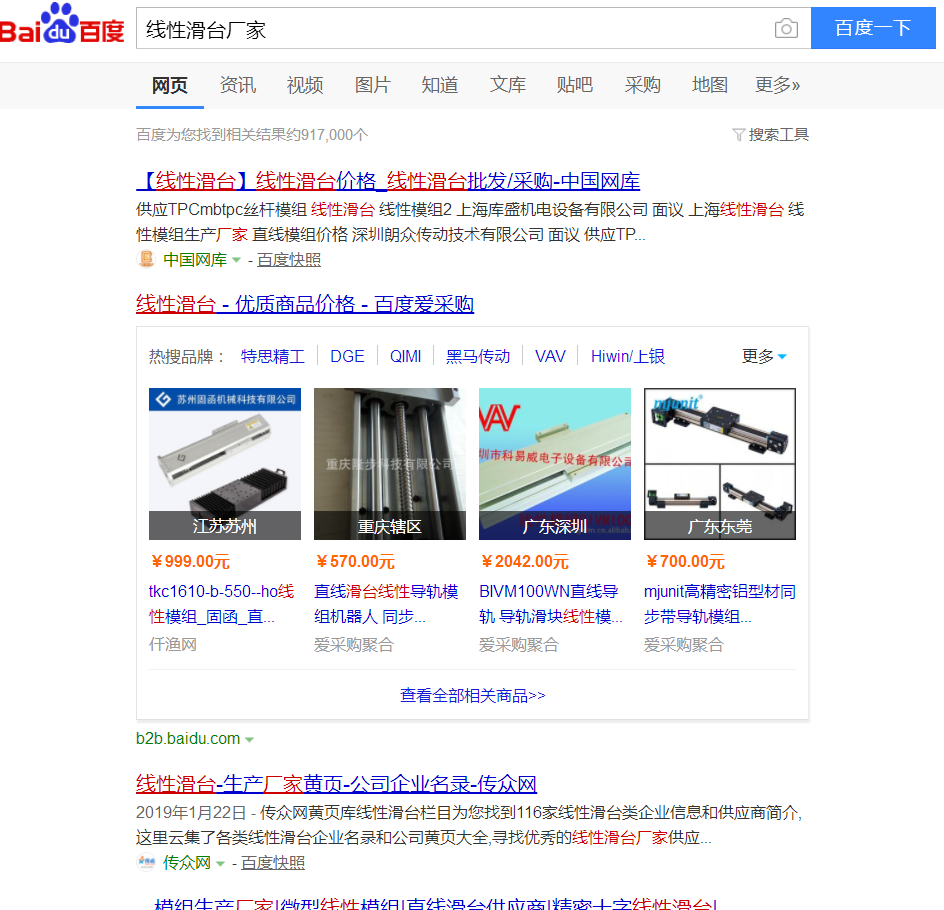
Task: Click the 搜索工具 filter icon
Action: [738, 134]
